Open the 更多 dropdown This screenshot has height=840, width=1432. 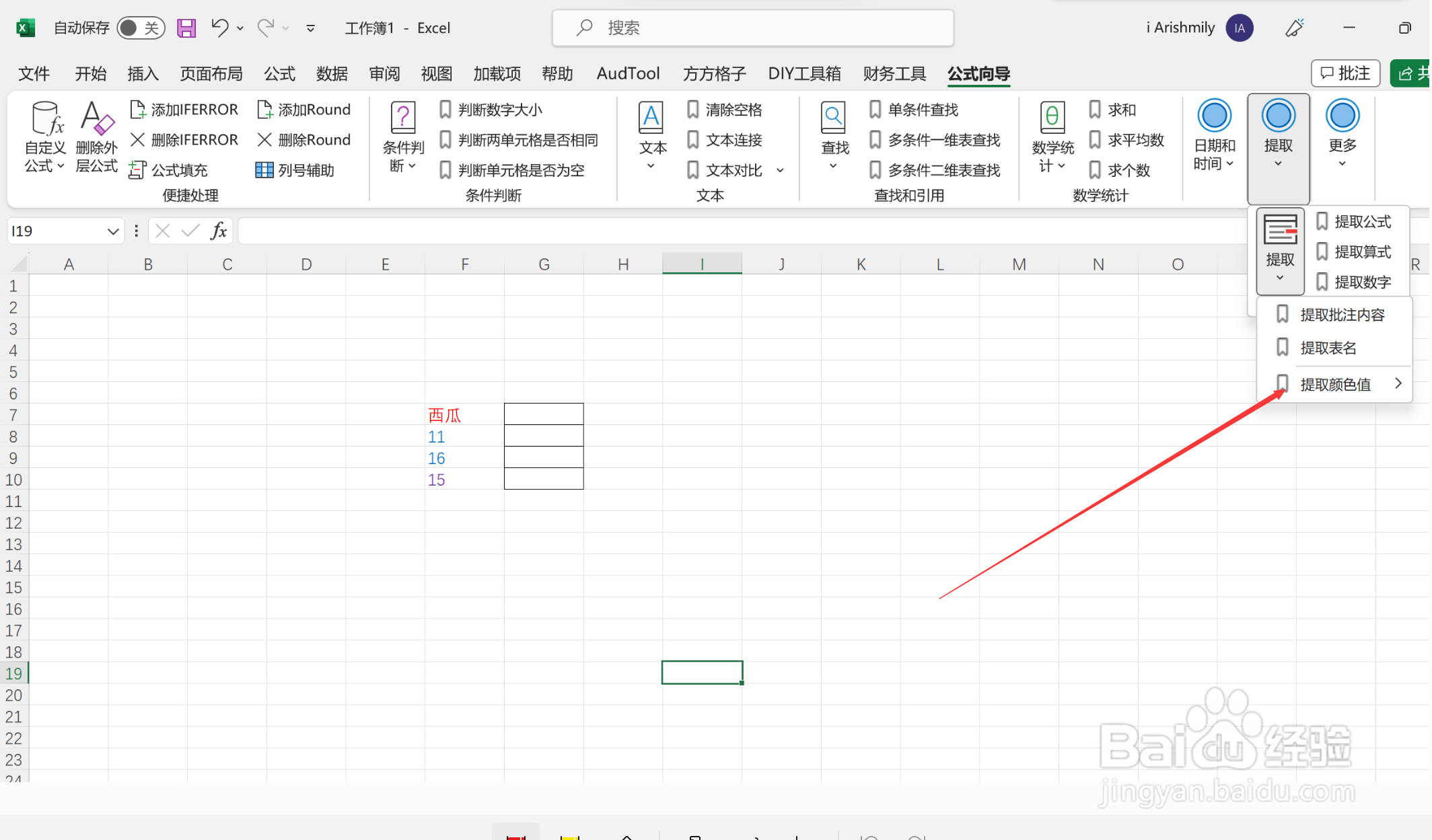[x=1342, y=135]
